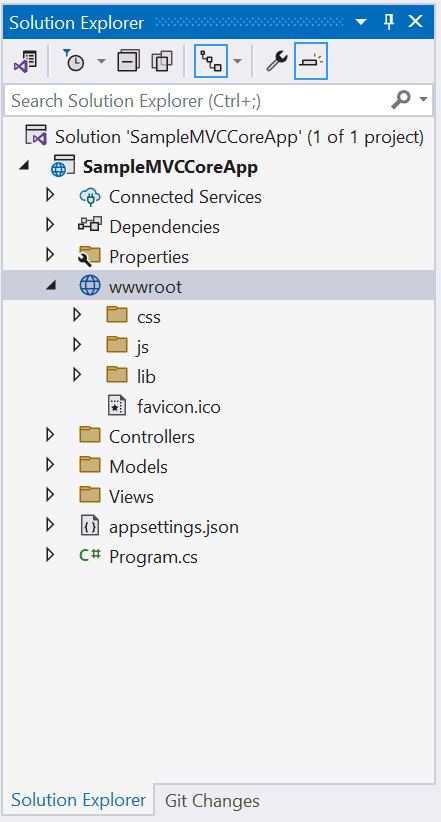Pin the Solution Explorer auto-hide icon

pyautogui.click(x=389, y=22)
